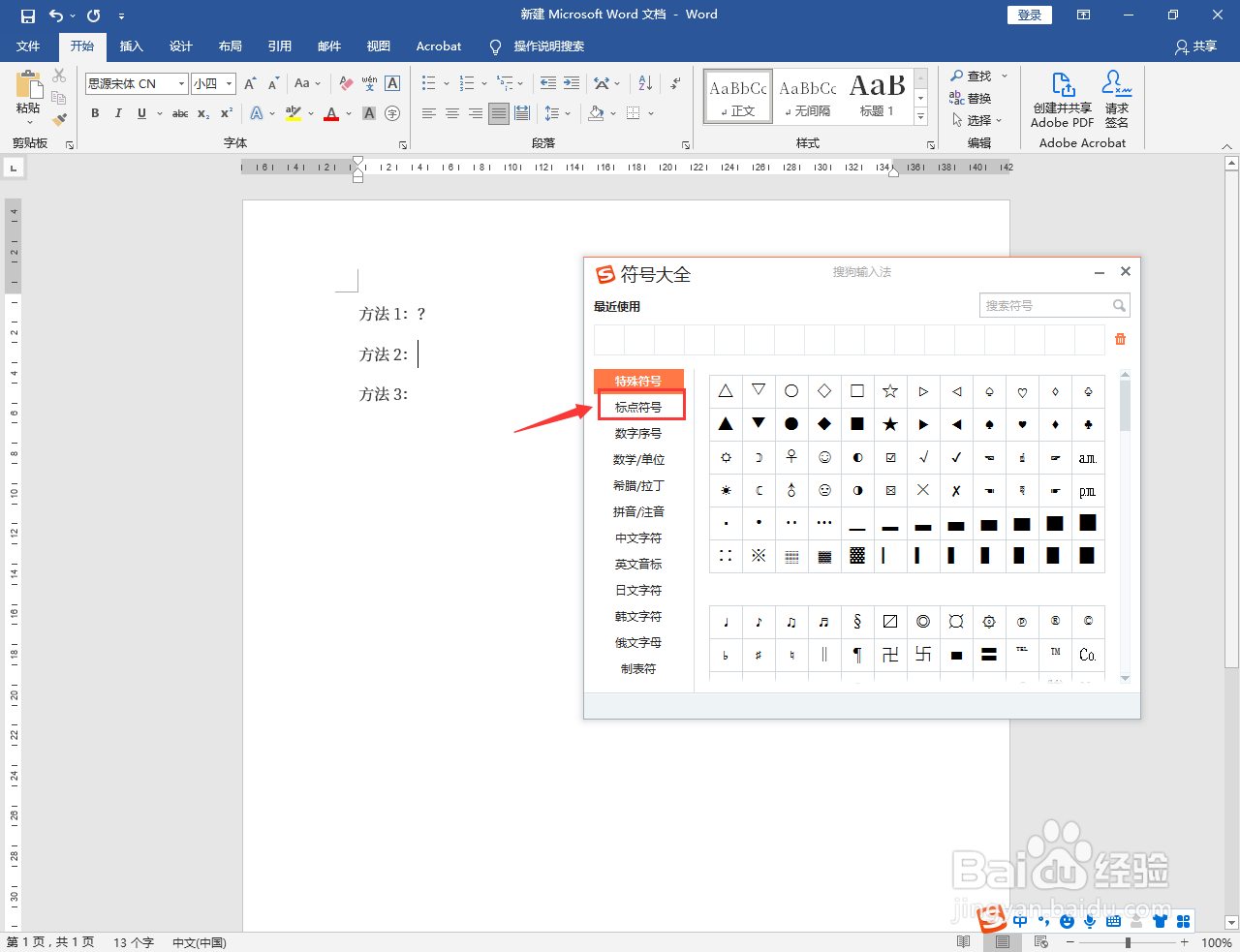
Task: Toggle Strikethrough formatting
Action: click(180, 113)
